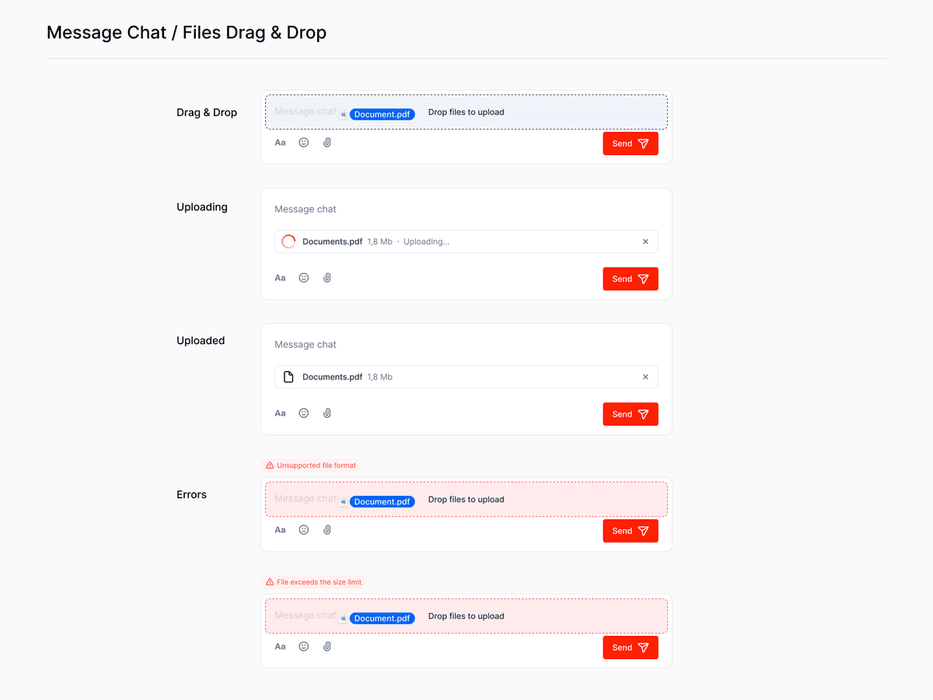This screenshot has height=700, width=933.
Task: Cancel the uploading Documents.pdf file
Action: click(x=646, y=242)
